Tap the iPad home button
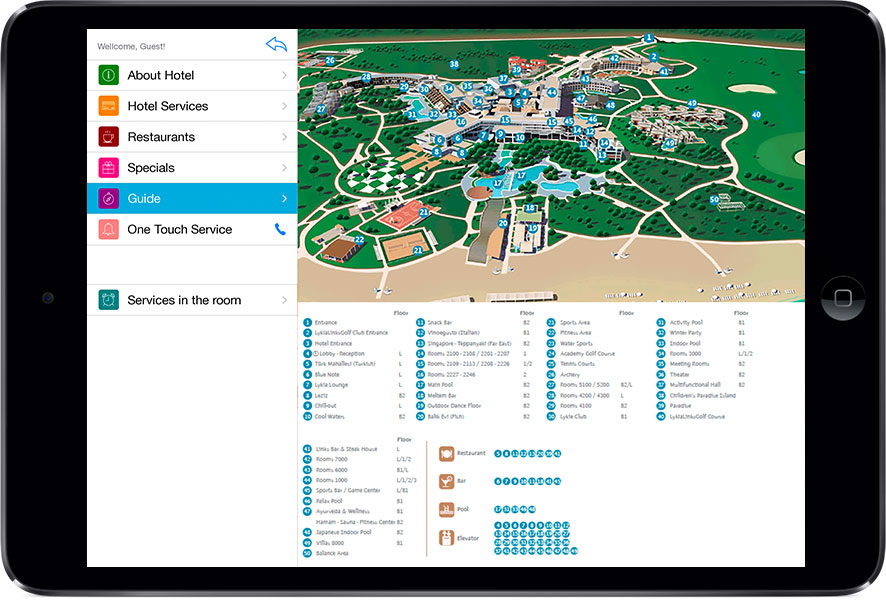 pyautogui.click(x=842, y=298)
